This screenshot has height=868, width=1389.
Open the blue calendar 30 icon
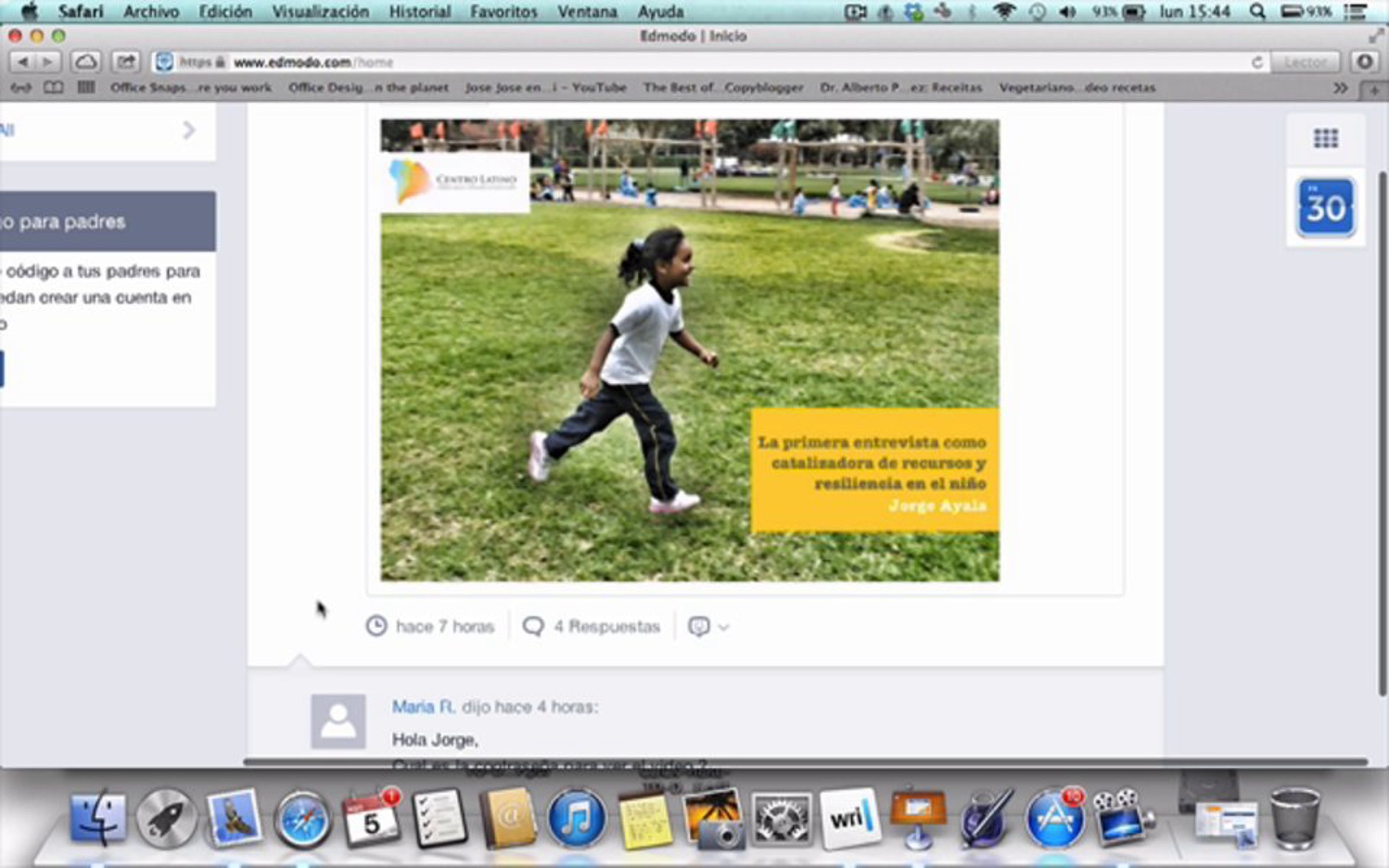(x=1325, y=208)
